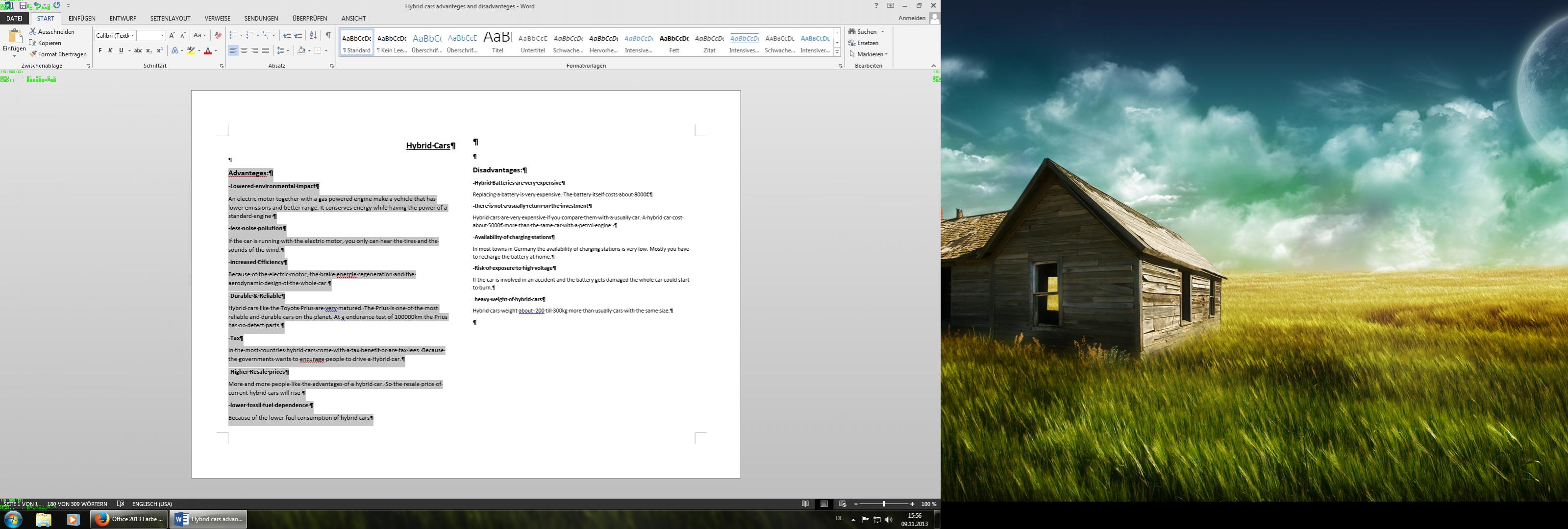Screen dimensions: 1568x529
Task: Apply the Titel style from gallery
Action: click(498, 43)
